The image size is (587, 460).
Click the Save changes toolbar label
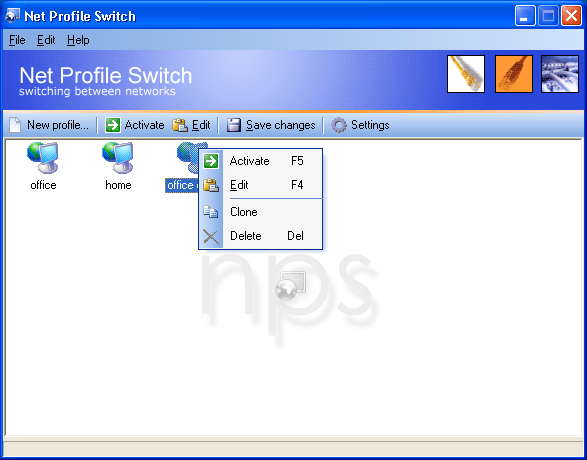(280, 125)
